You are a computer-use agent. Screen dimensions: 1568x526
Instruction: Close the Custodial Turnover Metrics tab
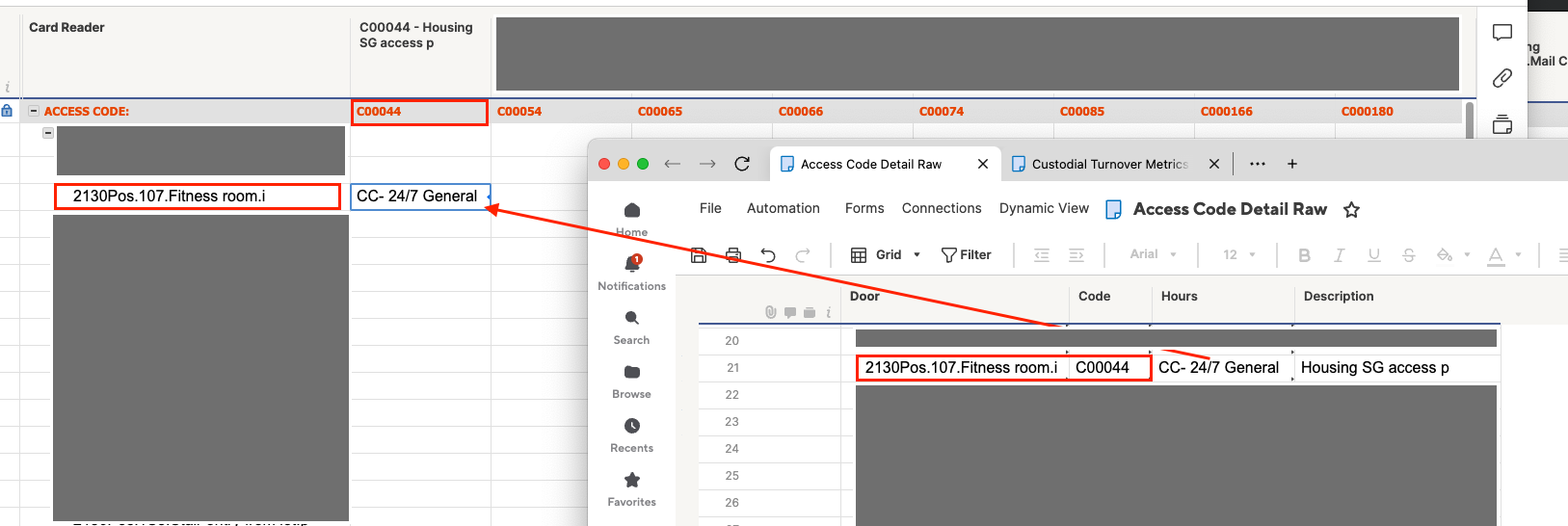click(1214, 164)
